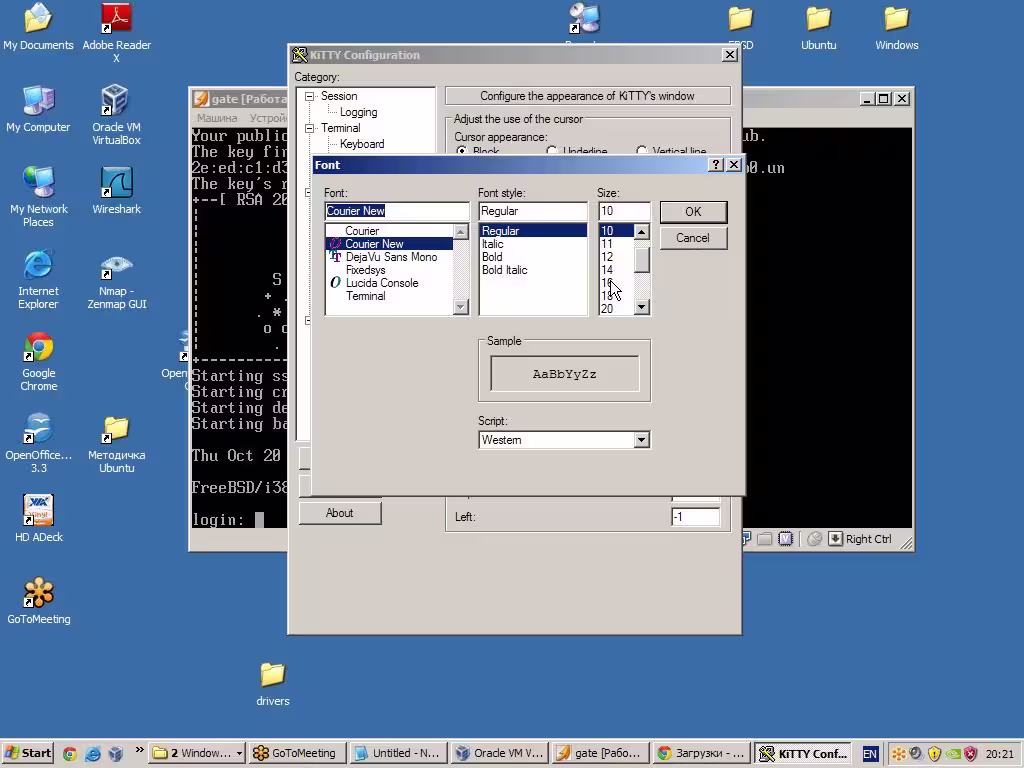Launch OpenOffice 3.3 from the desktop
Viewport: 1024px width, 768px height.
[x=38, y=443]
